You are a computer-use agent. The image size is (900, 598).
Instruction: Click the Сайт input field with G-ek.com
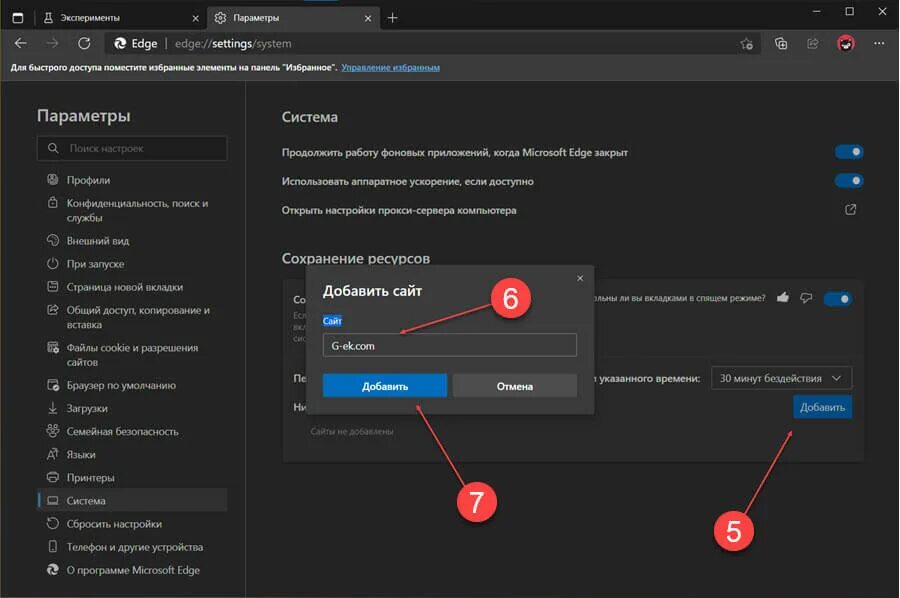pos(449,345)
